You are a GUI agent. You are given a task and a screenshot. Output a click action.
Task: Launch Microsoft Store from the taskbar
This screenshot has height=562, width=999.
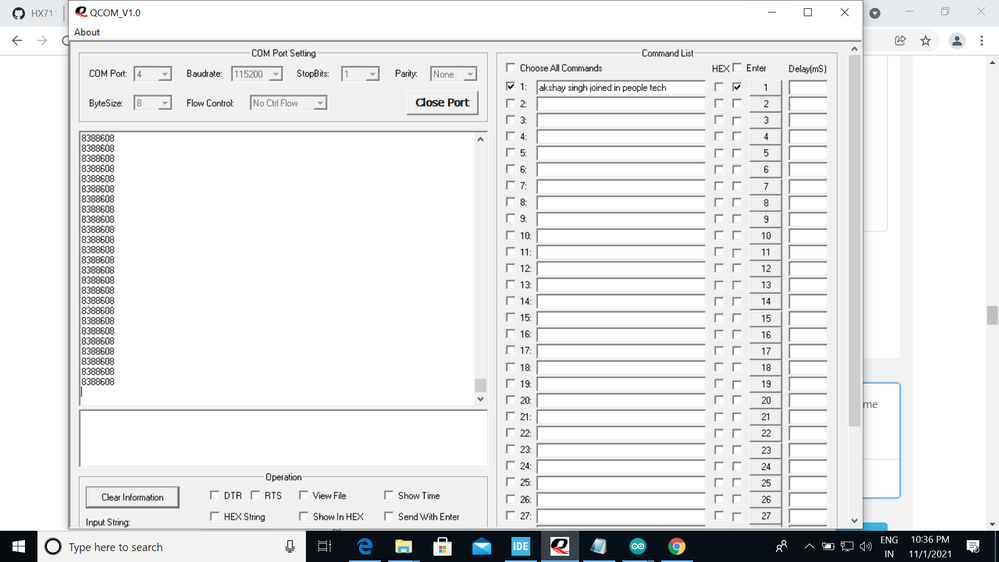[x=442, y=547]
